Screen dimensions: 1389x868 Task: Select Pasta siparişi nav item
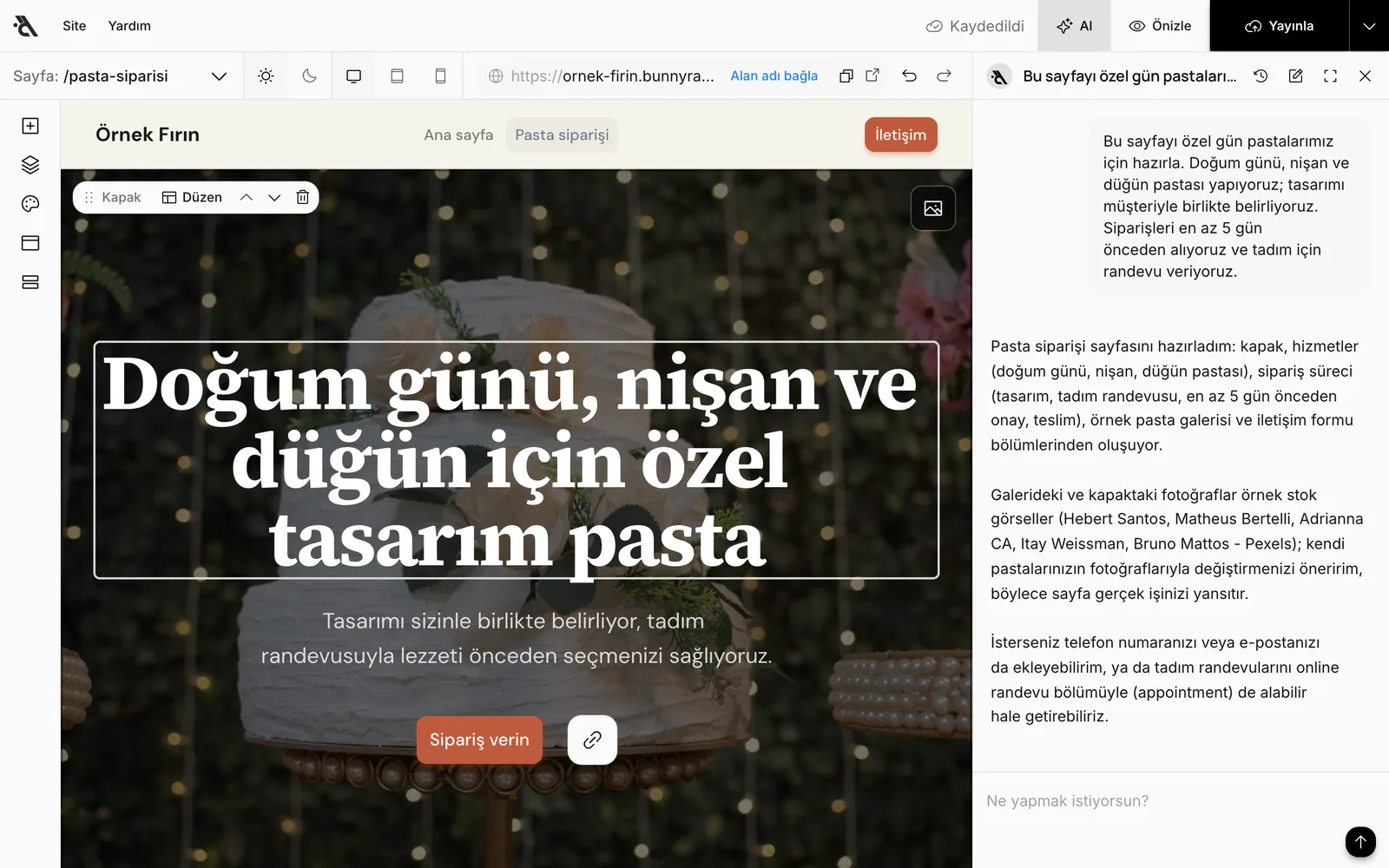tap(562, 135)
